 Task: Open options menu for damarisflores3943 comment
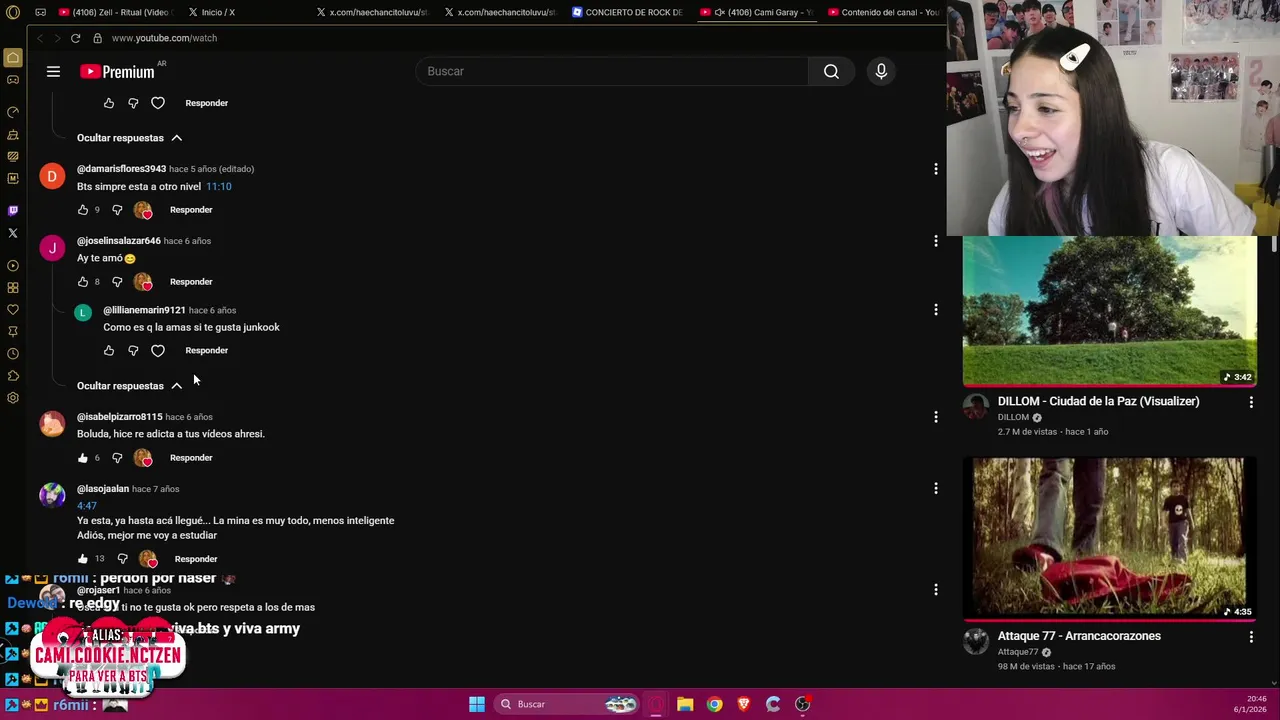point(936,169)
